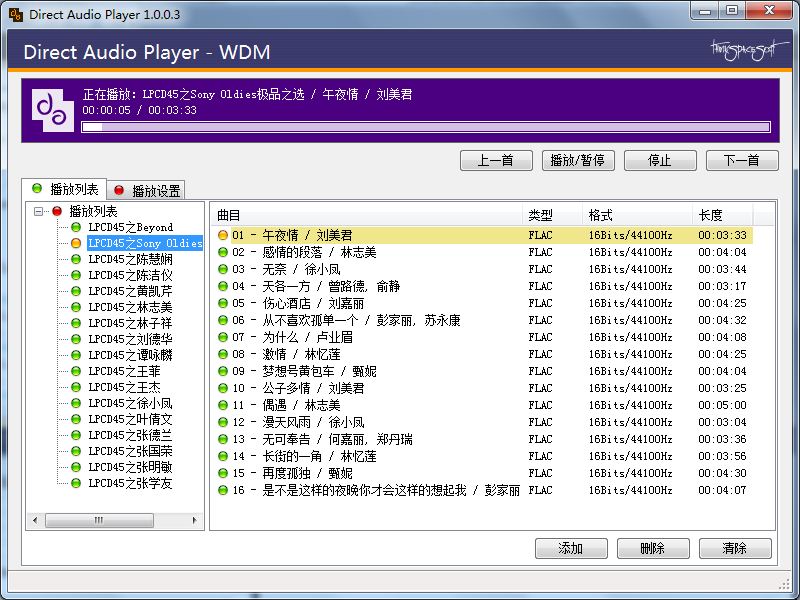Click green icon of track 16 是不是这样的夜晚

click(x=223, y=490)
